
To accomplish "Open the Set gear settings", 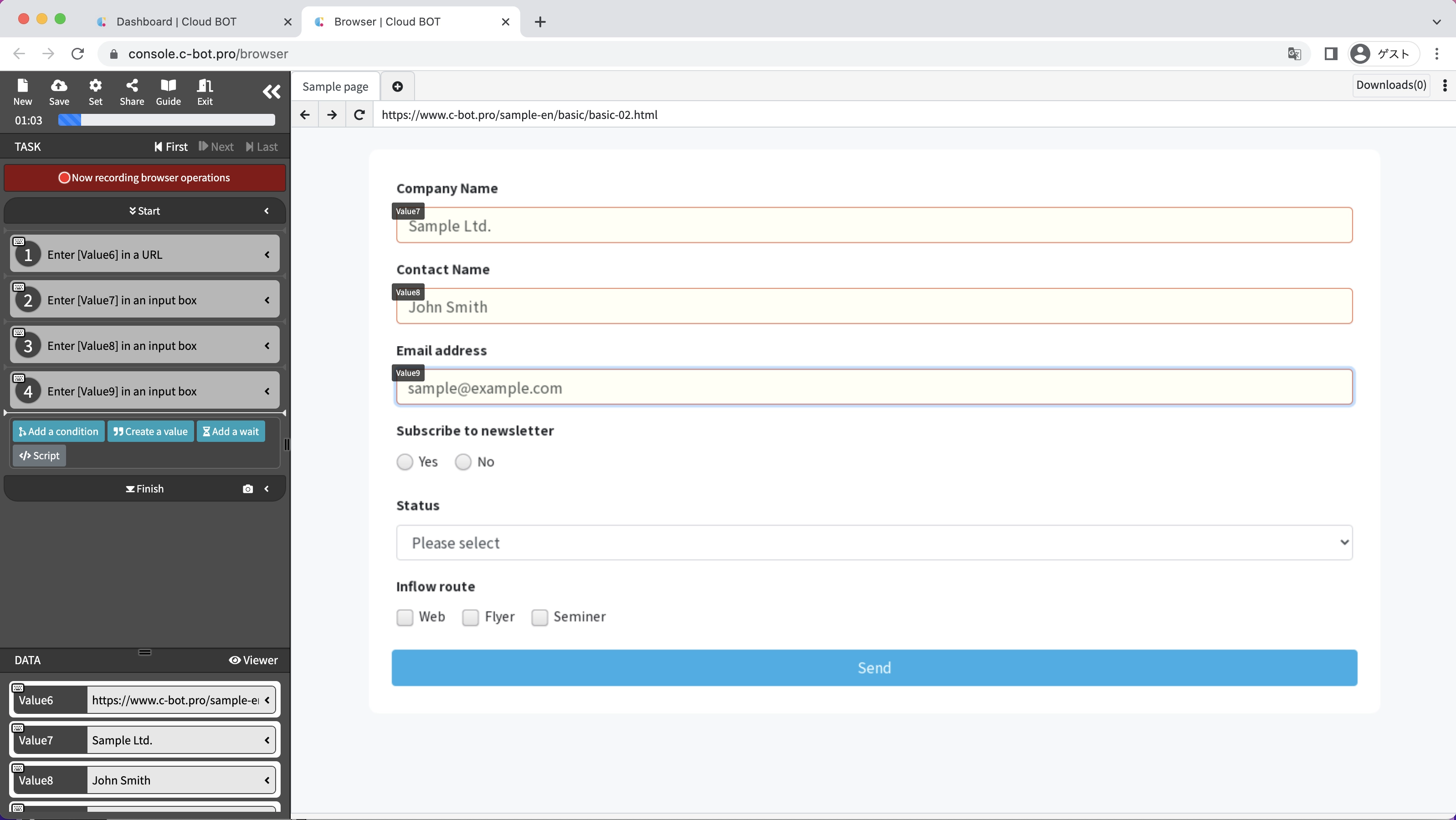I will click(96, 86).
